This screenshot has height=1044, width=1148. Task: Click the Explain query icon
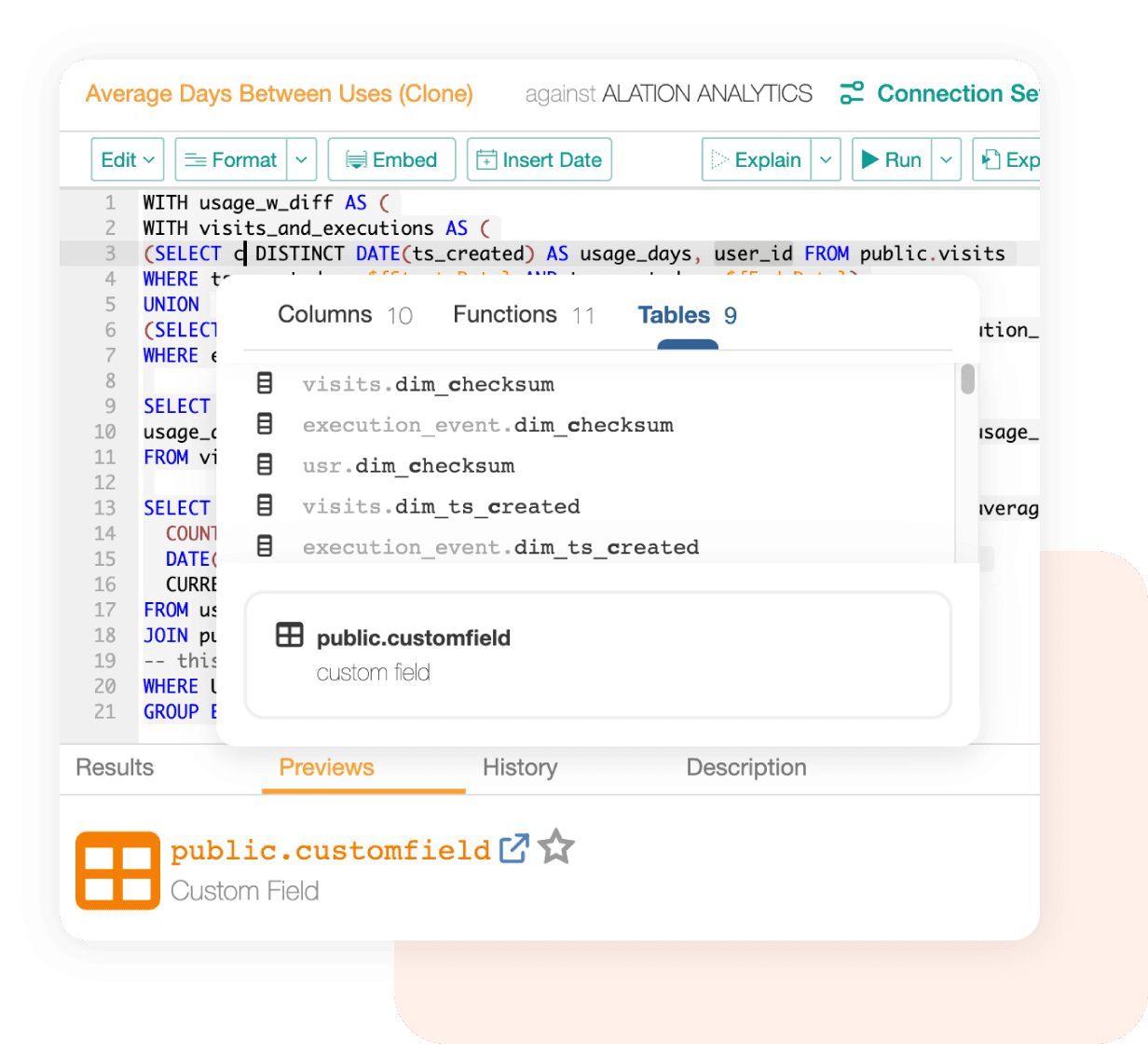click(720, 158)
